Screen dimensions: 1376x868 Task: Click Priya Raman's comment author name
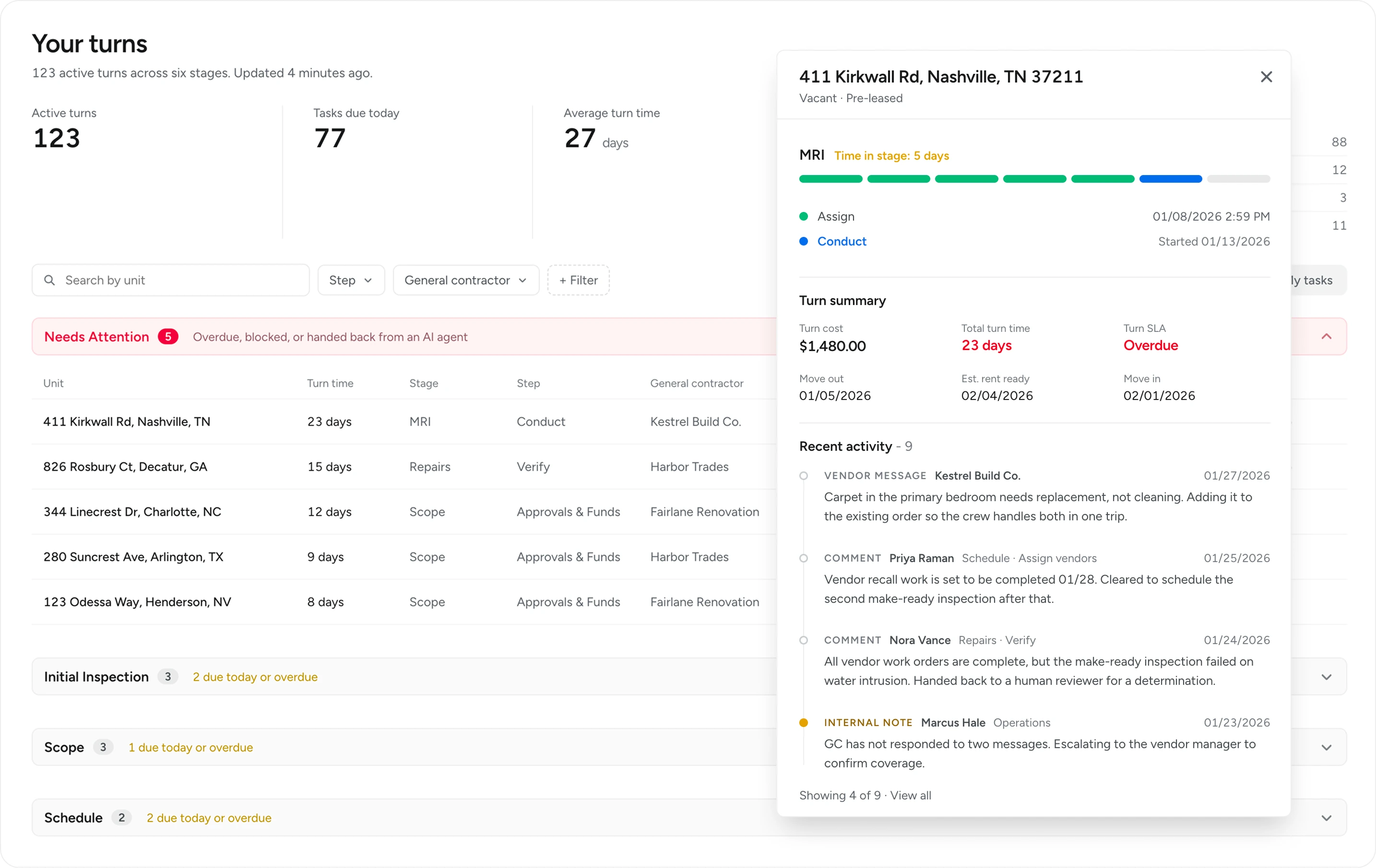[x=921, y=559]
